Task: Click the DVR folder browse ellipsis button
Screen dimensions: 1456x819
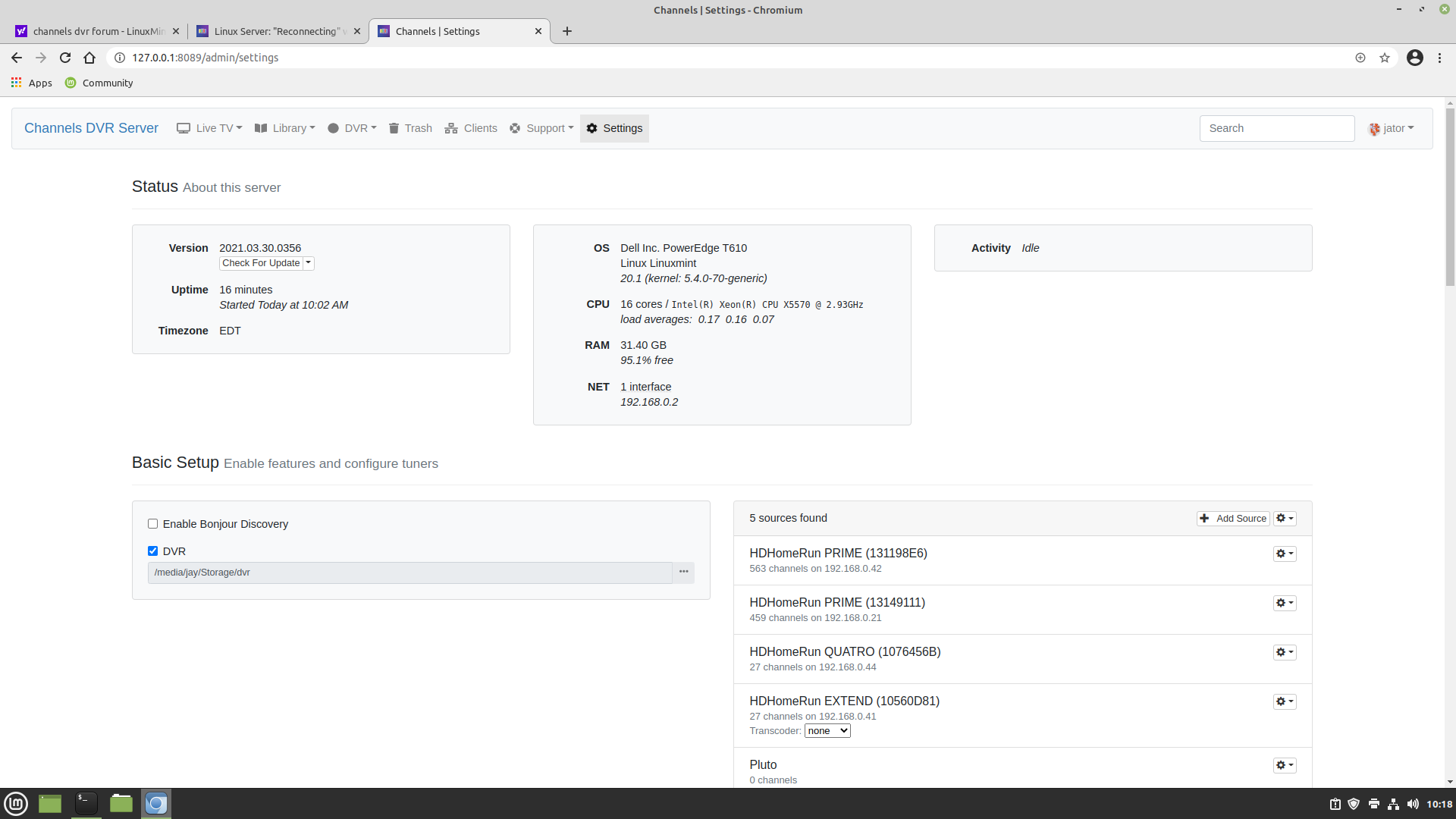Action: [x=683, y=573]
